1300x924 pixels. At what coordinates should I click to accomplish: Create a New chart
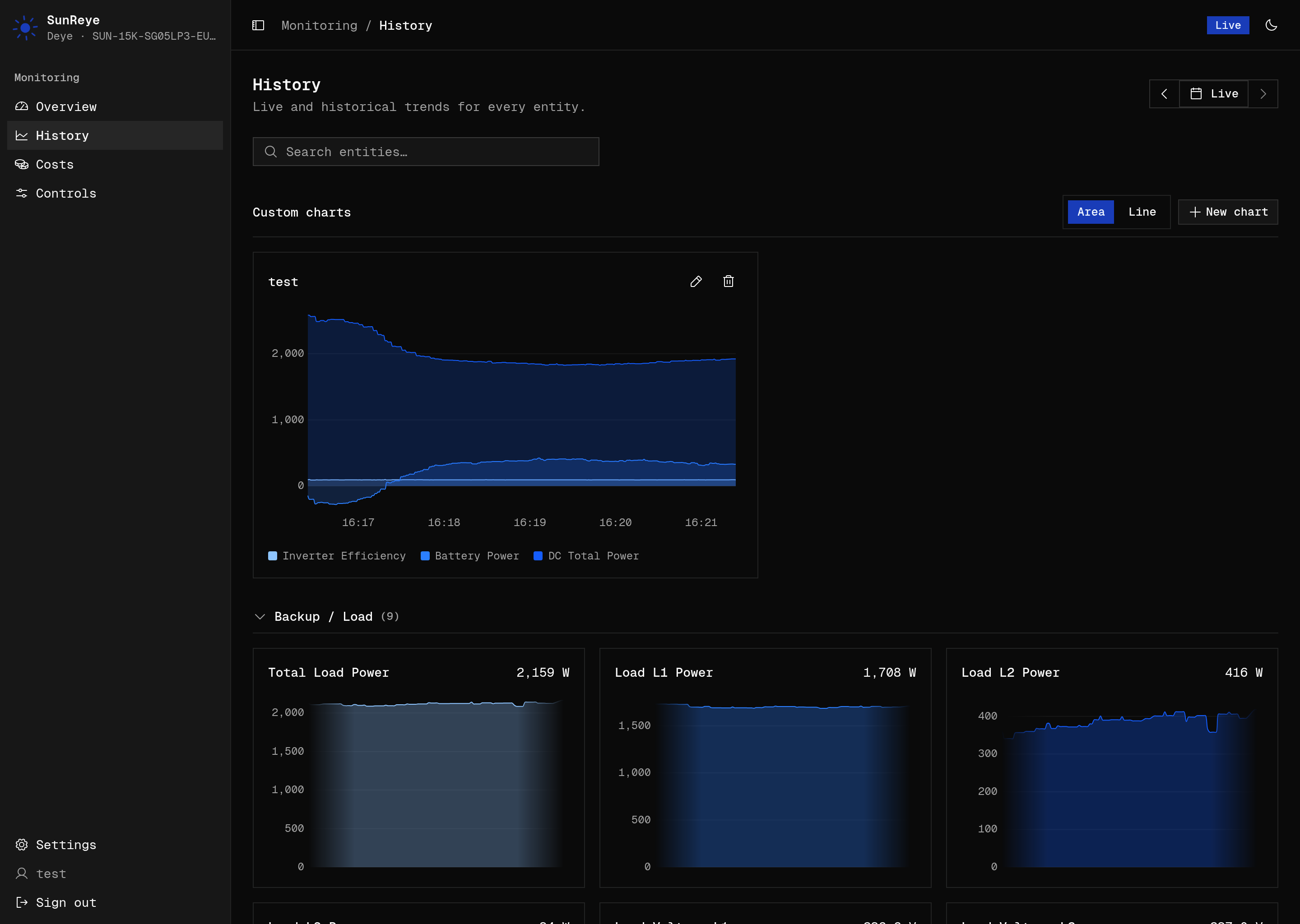[1228, 212]
